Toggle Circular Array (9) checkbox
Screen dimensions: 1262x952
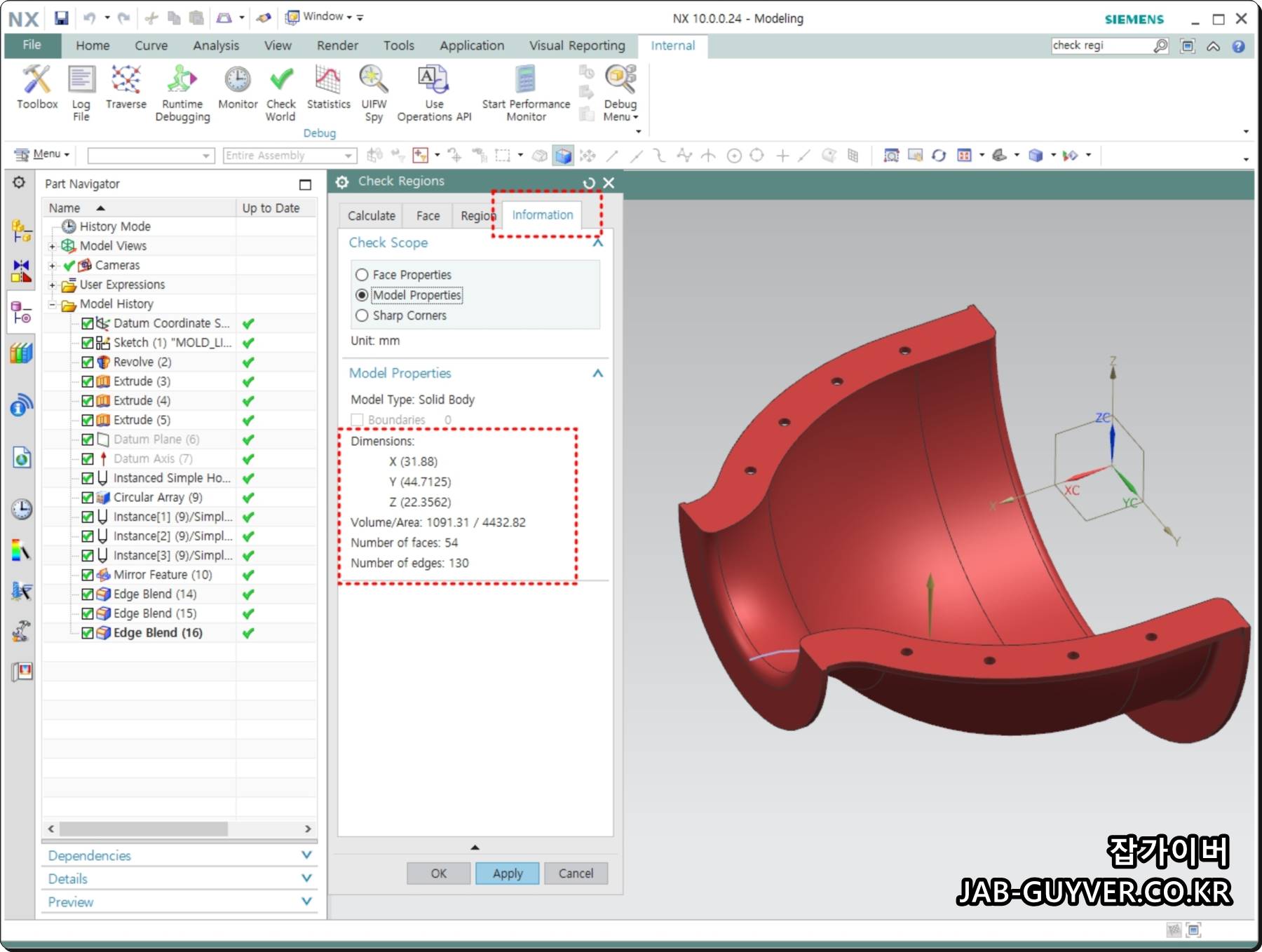coord(88,498)
